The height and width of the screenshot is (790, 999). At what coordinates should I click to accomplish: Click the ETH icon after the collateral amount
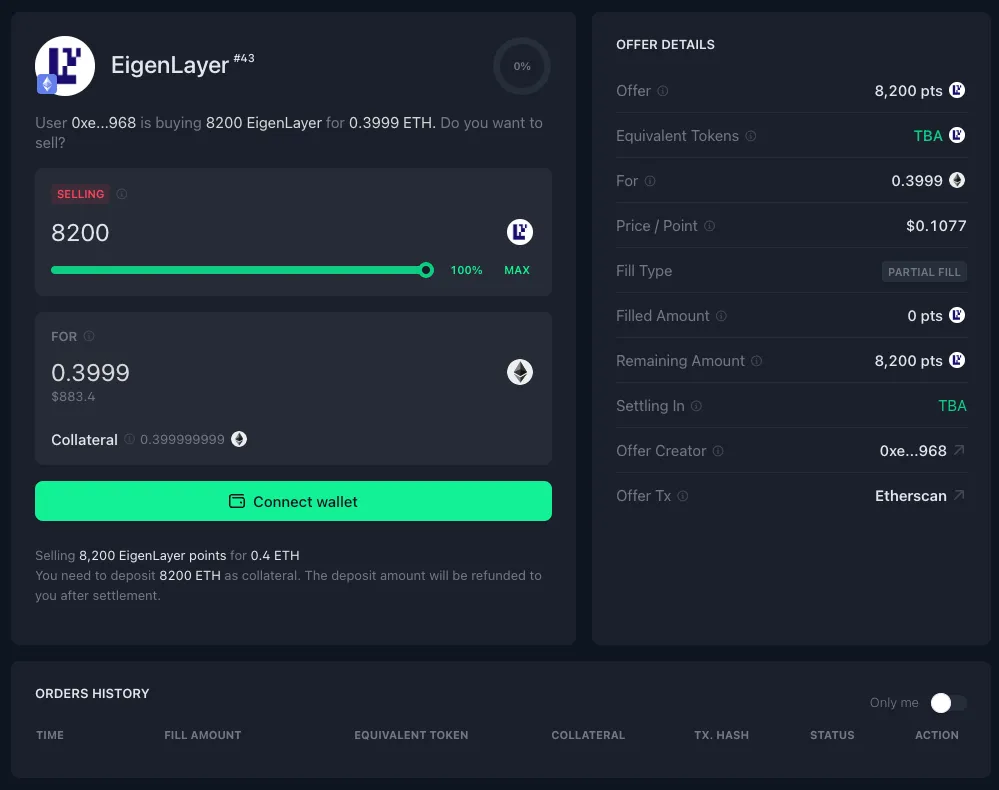[x=239, y=439]
